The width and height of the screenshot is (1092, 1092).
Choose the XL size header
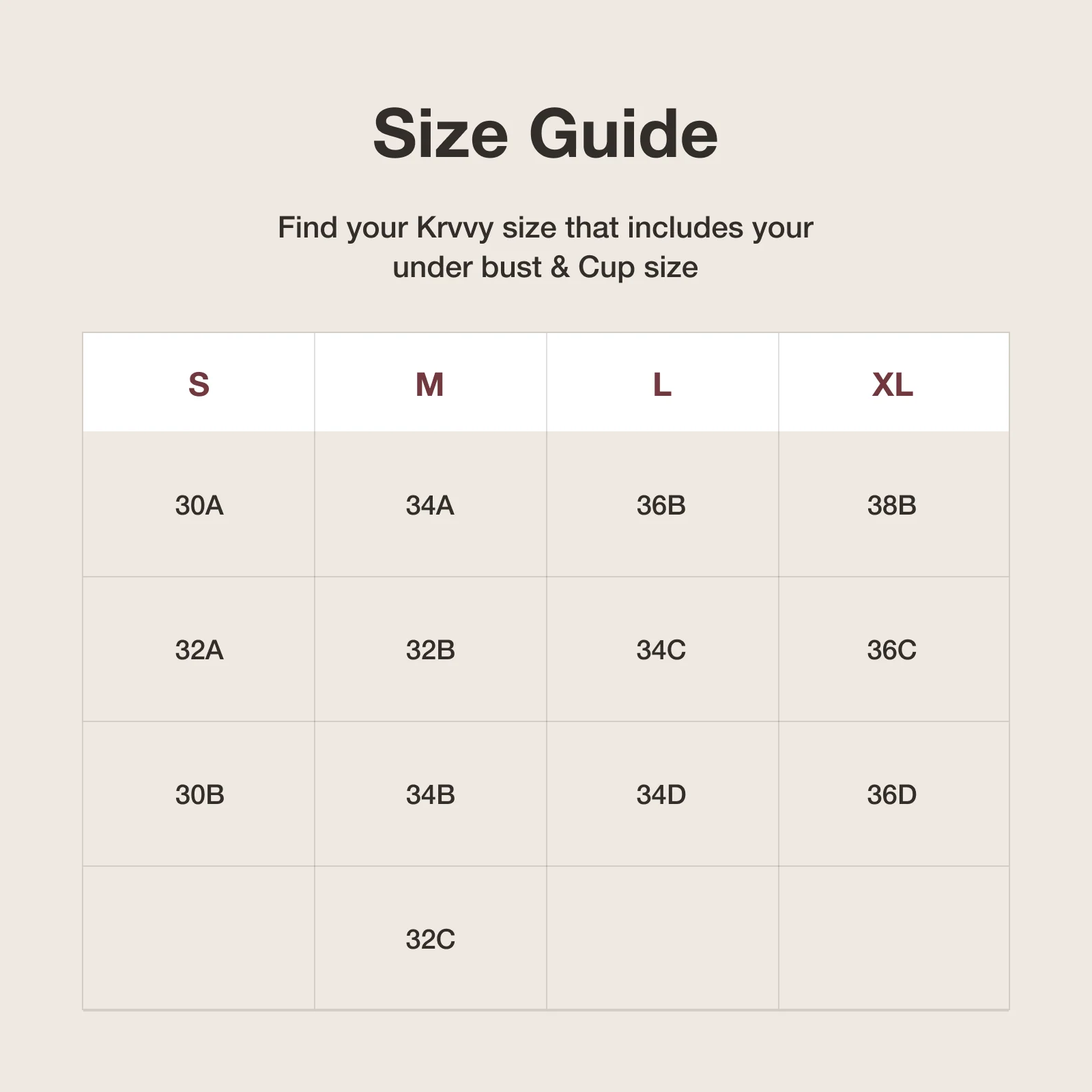(893, 384)
